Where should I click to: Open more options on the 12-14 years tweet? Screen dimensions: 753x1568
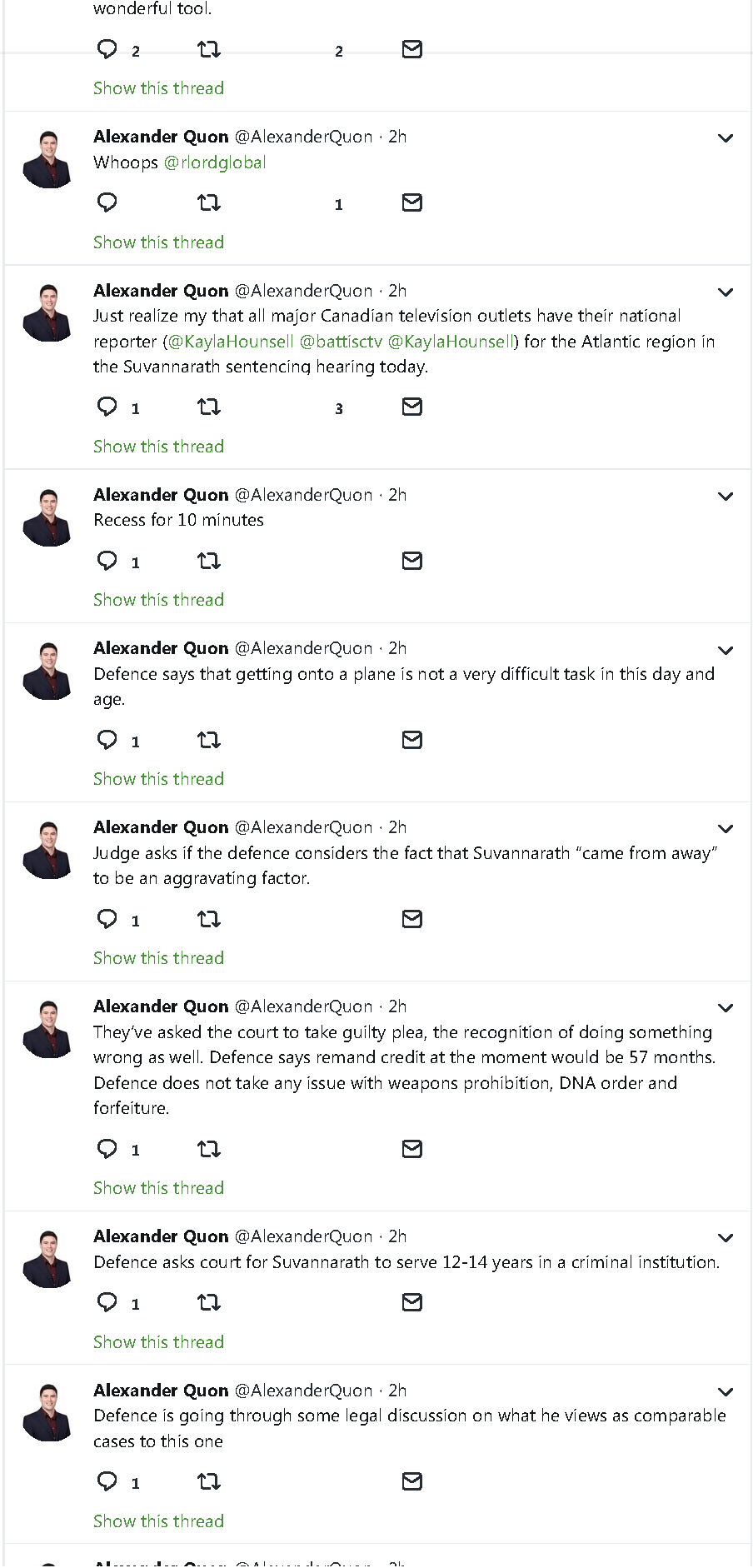[726, 1238]
